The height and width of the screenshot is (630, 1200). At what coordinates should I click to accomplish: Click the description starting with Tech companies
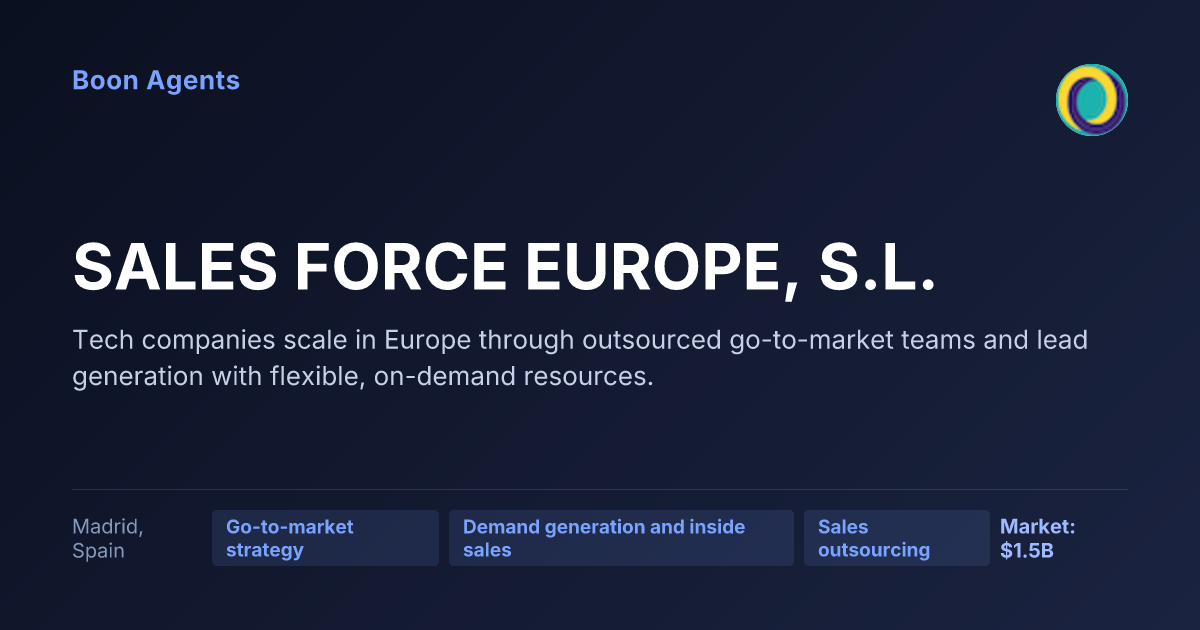coord(580,359)
